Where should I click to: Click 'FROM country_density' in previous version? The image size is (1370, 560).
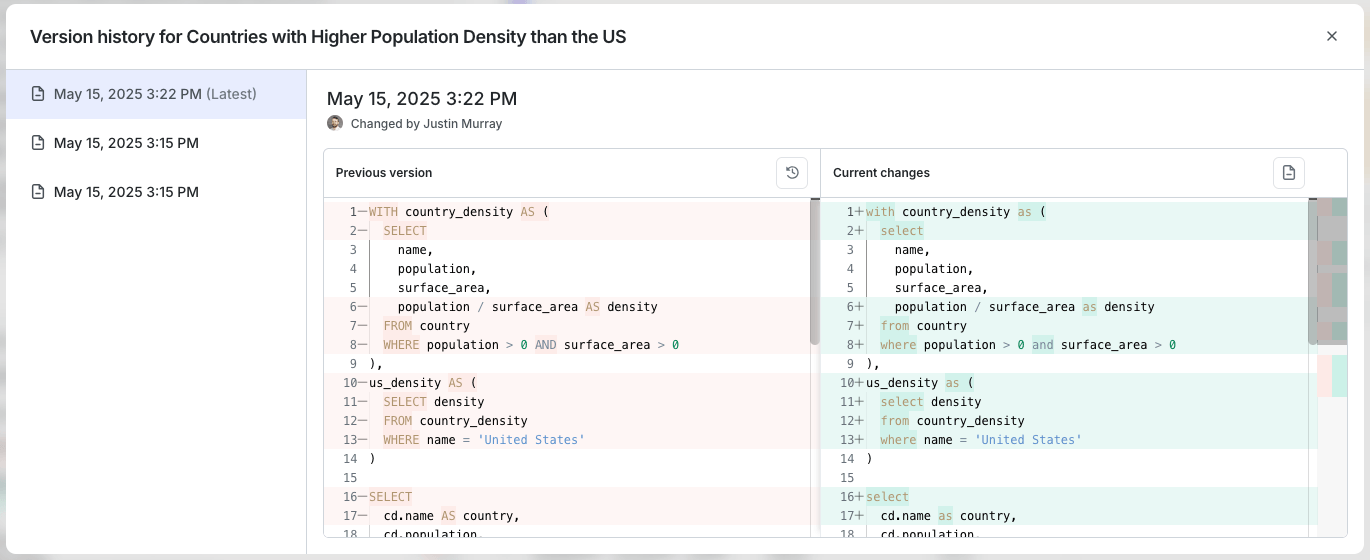click(x=455, y=421)
